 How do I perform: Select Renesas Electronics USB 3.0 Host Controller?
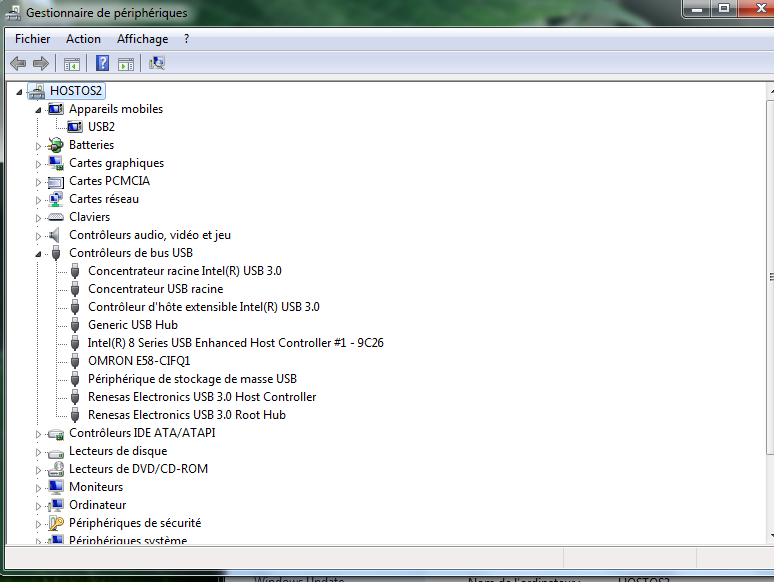pos(202,397)
